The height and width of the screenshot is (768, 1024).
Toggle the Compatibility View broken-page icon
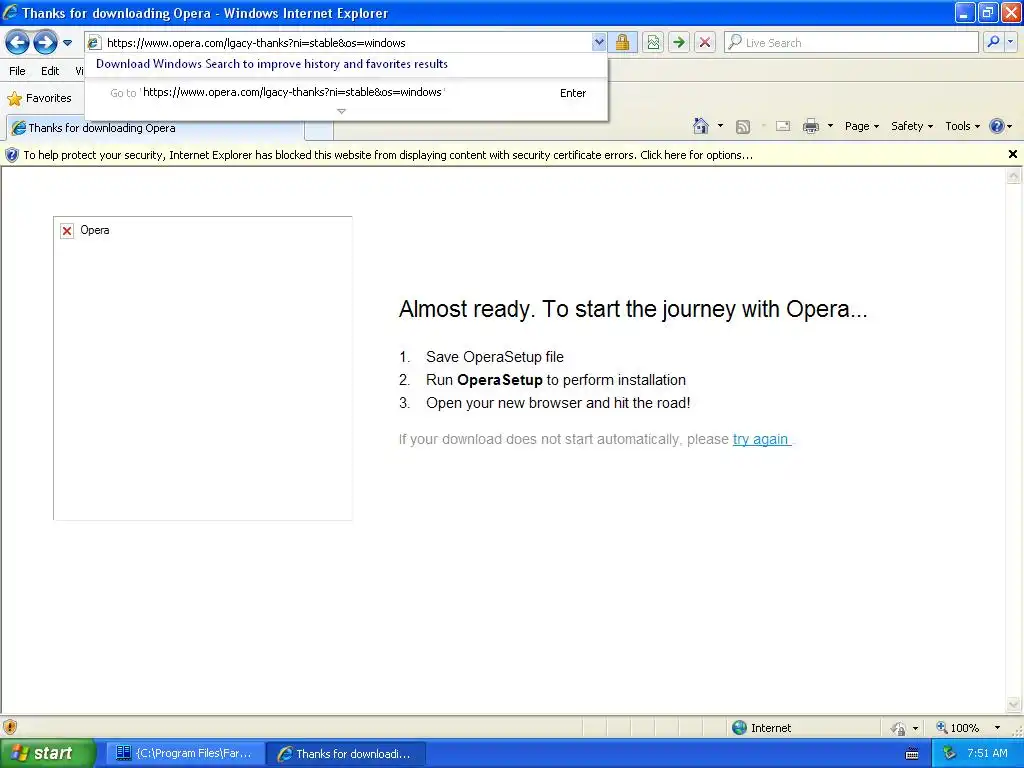pos(653,43)
